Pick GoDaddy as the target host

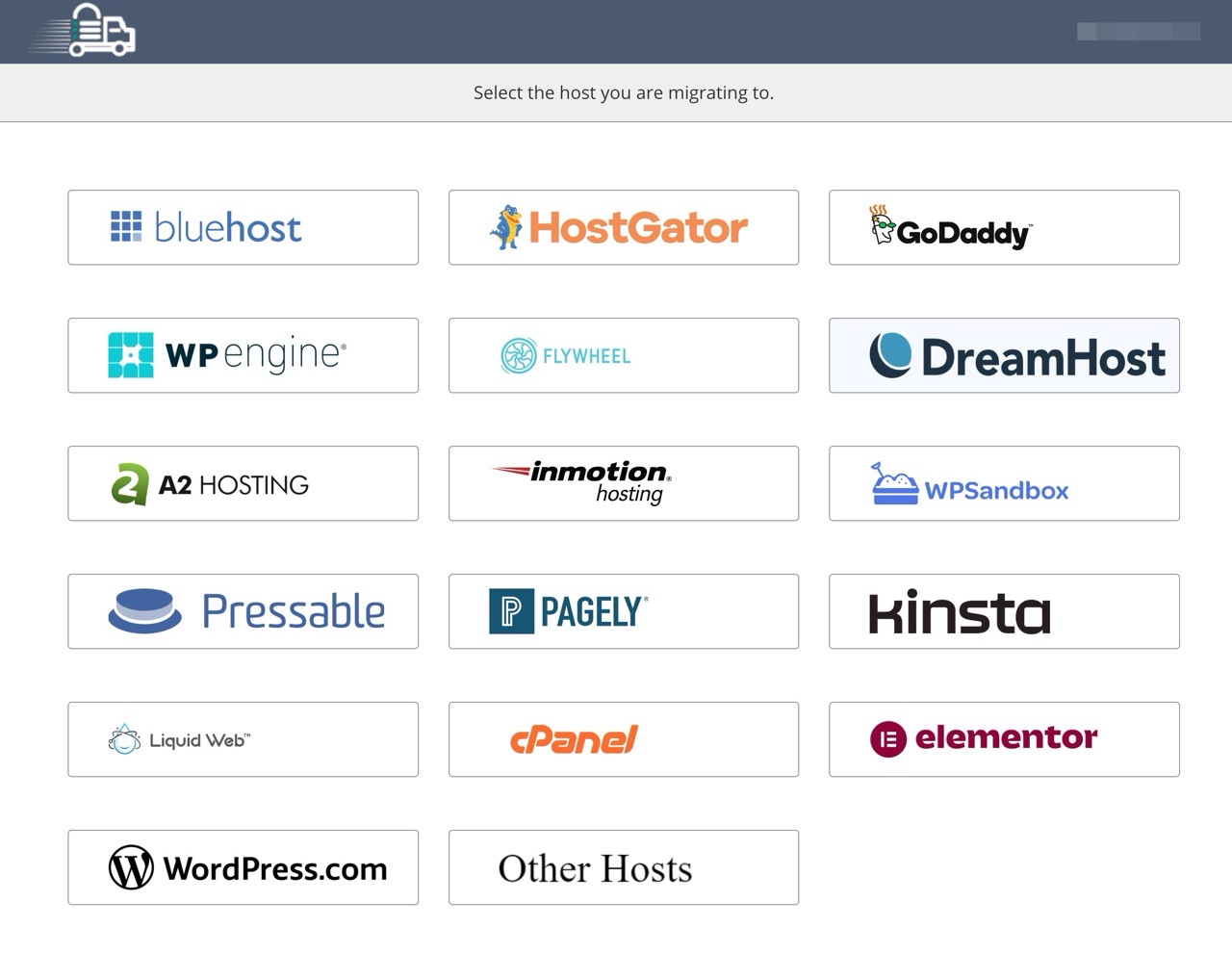[x=1004, y=227]
